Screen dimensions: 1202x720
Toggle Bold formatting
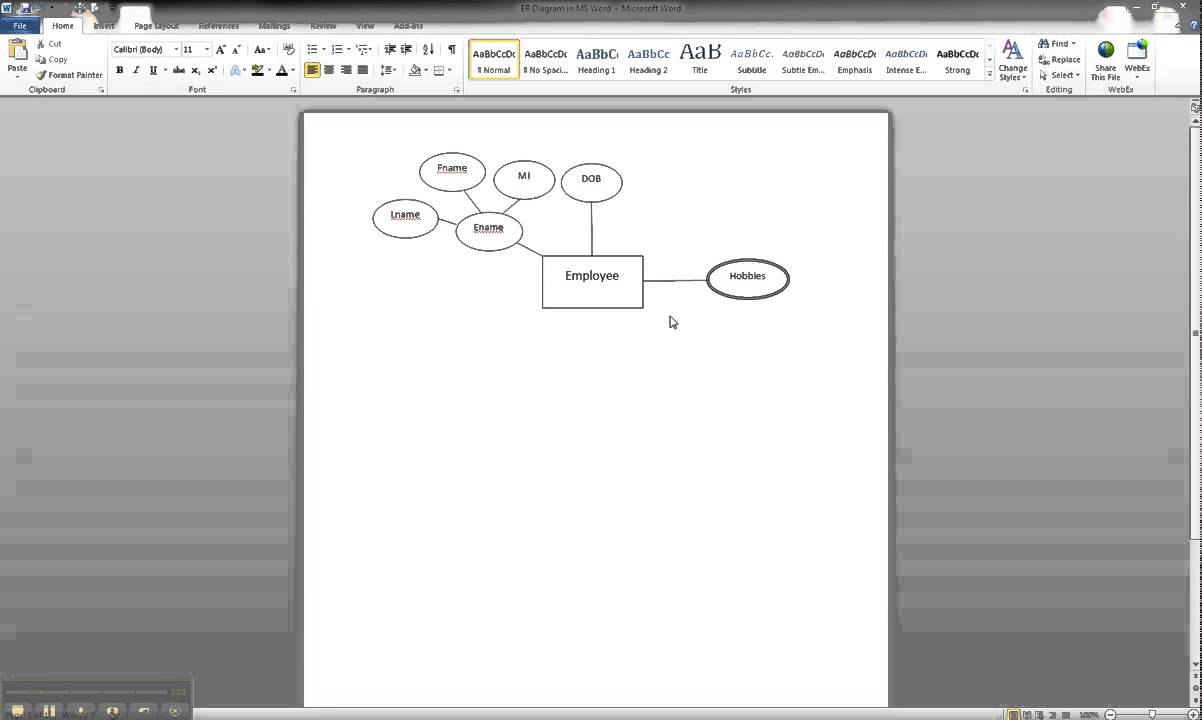pyautogui.click(x=120, y=70)
